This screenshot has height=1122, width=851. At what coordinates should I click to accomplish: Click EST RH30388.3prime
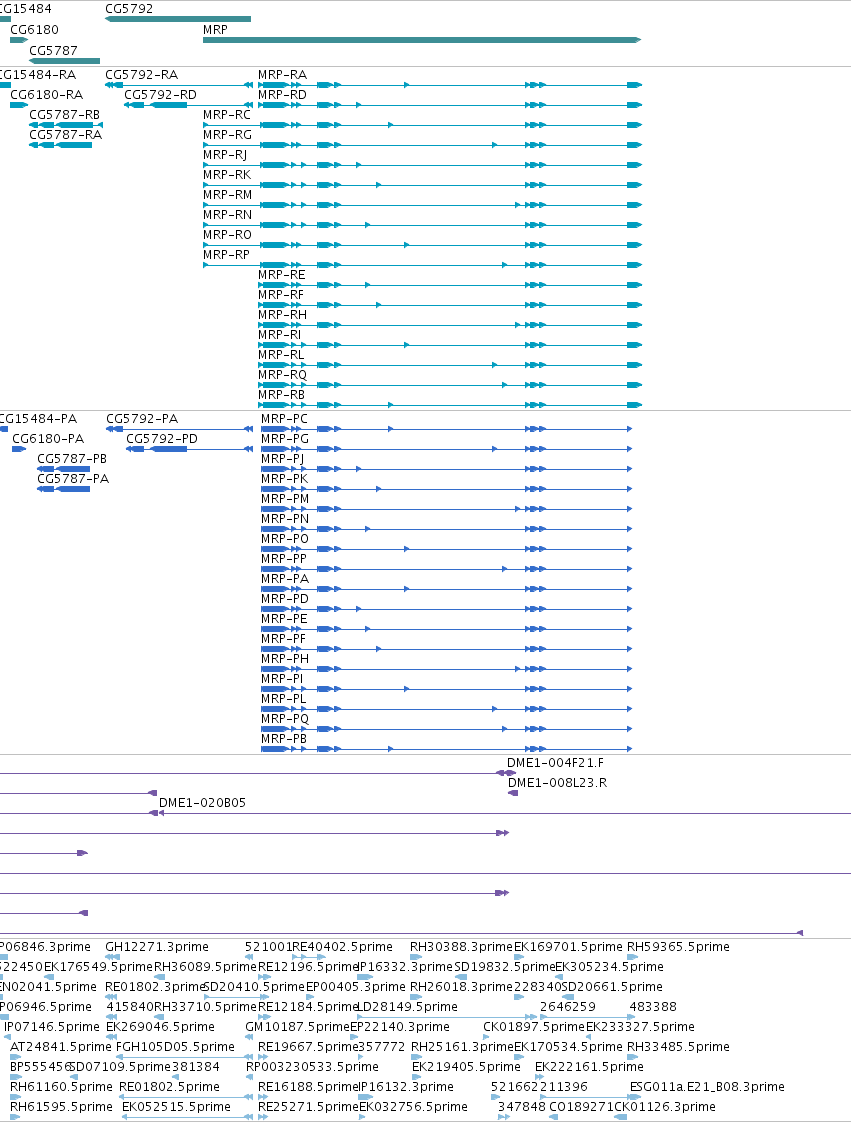pyautogui.click(x=462, y=947)
